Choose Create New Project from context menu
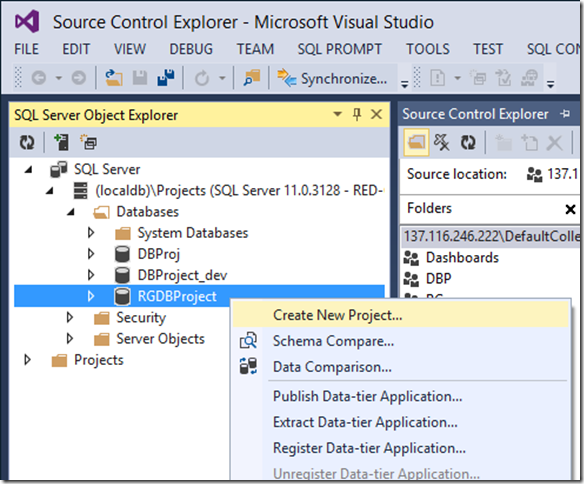This screenshot has width=584, height=484. (x=400, y=315)
